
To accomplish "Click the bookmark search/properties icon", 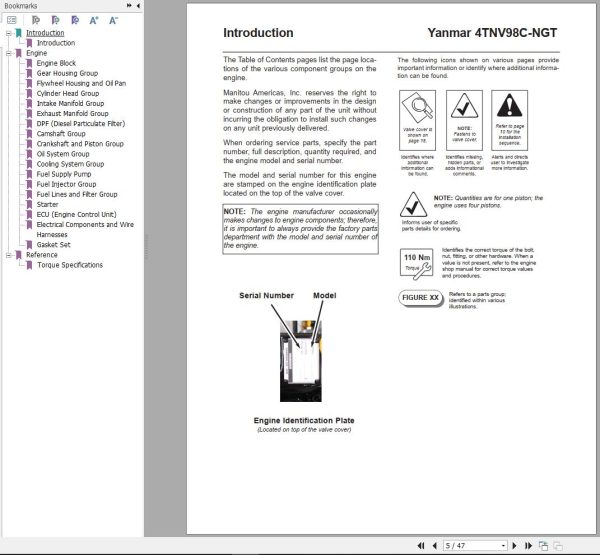I will 75,20.
